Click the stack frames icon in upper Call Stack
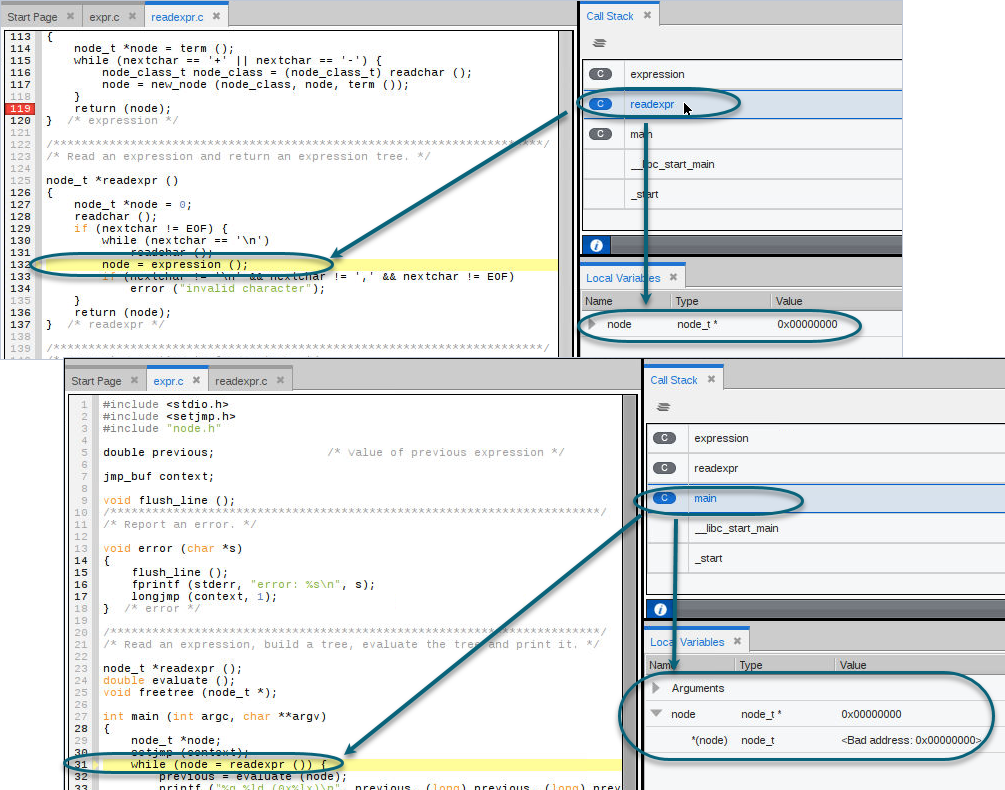 pyautogui.click(x=599, y=44)
